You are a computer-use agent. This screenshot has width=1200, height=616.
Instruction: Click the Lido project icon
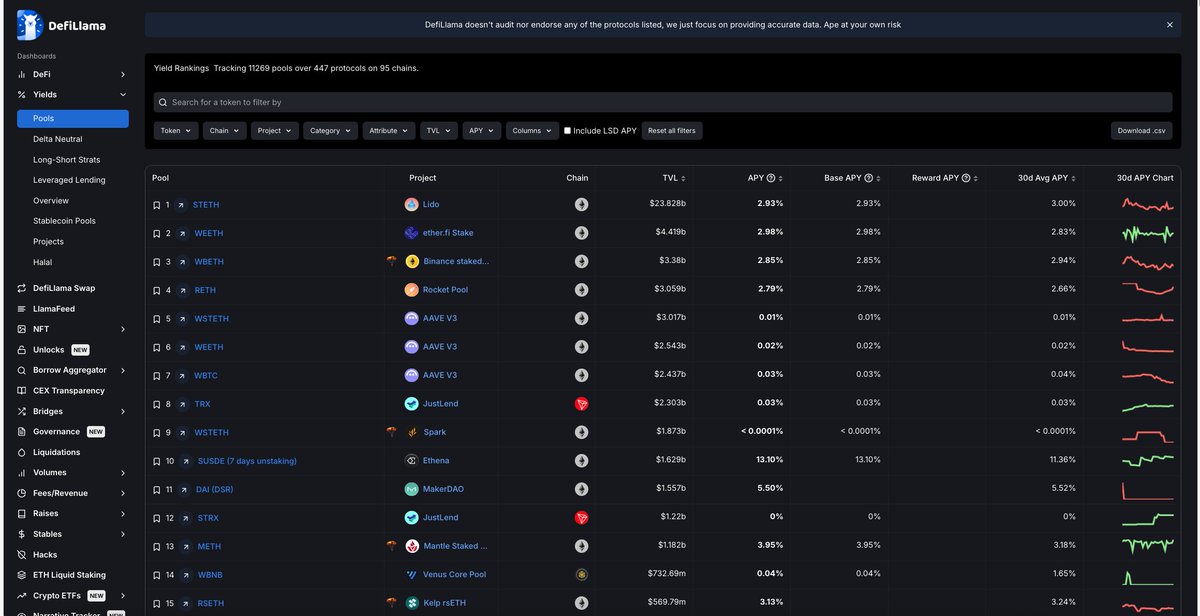411,205
